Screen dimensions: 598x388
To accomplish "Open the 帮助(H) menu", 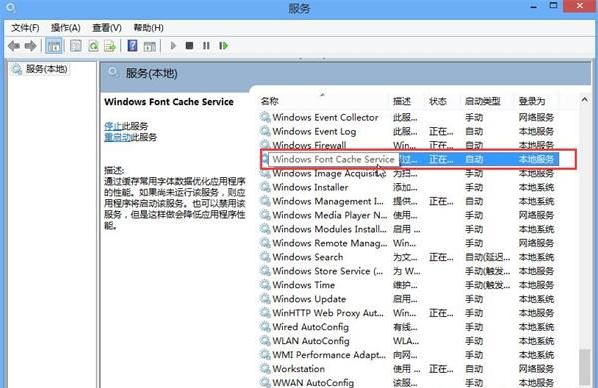I will point(148,28).
